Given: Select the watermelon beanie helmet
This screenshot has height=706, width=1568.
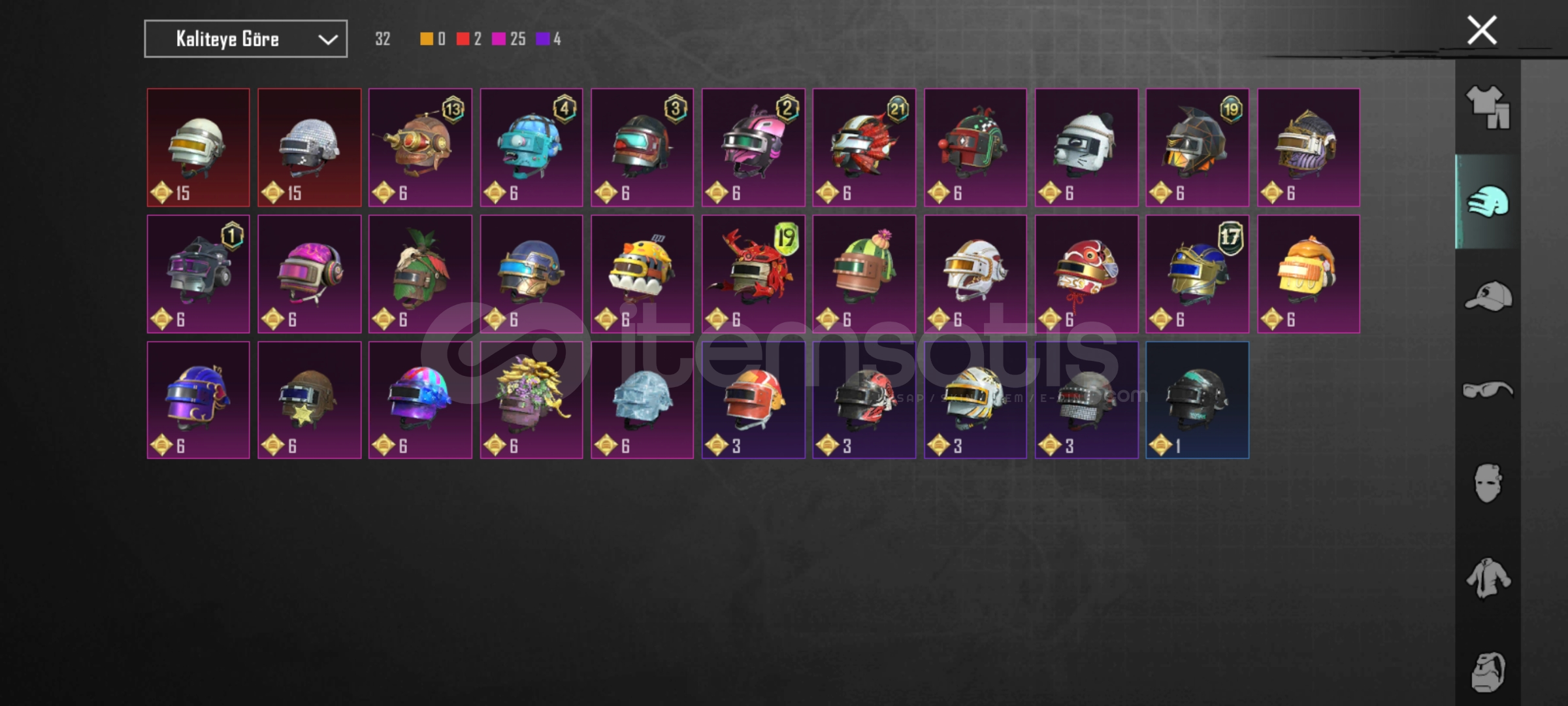Looking at the screenshot, I should (x=864, y=274).
